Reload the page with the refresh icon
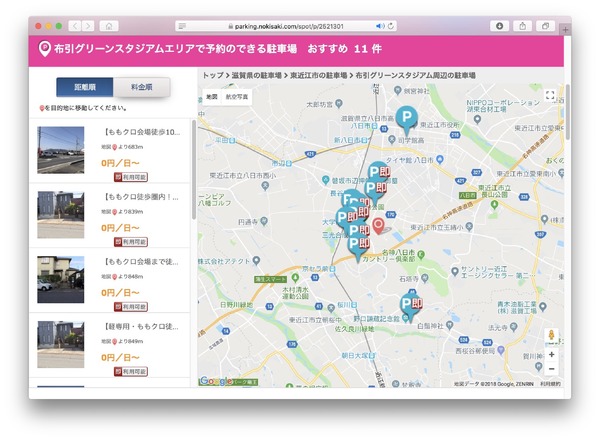 coord(391,26)
